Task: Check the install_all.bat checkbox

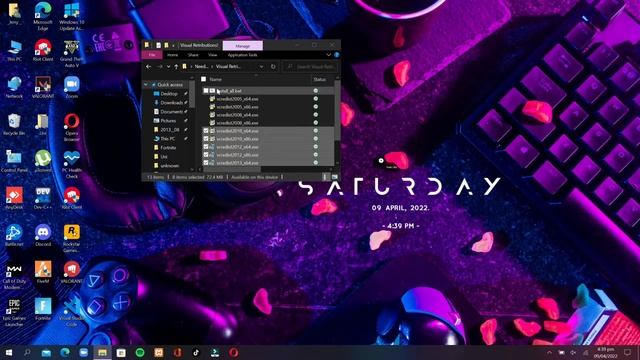Action: coord(206,91)
